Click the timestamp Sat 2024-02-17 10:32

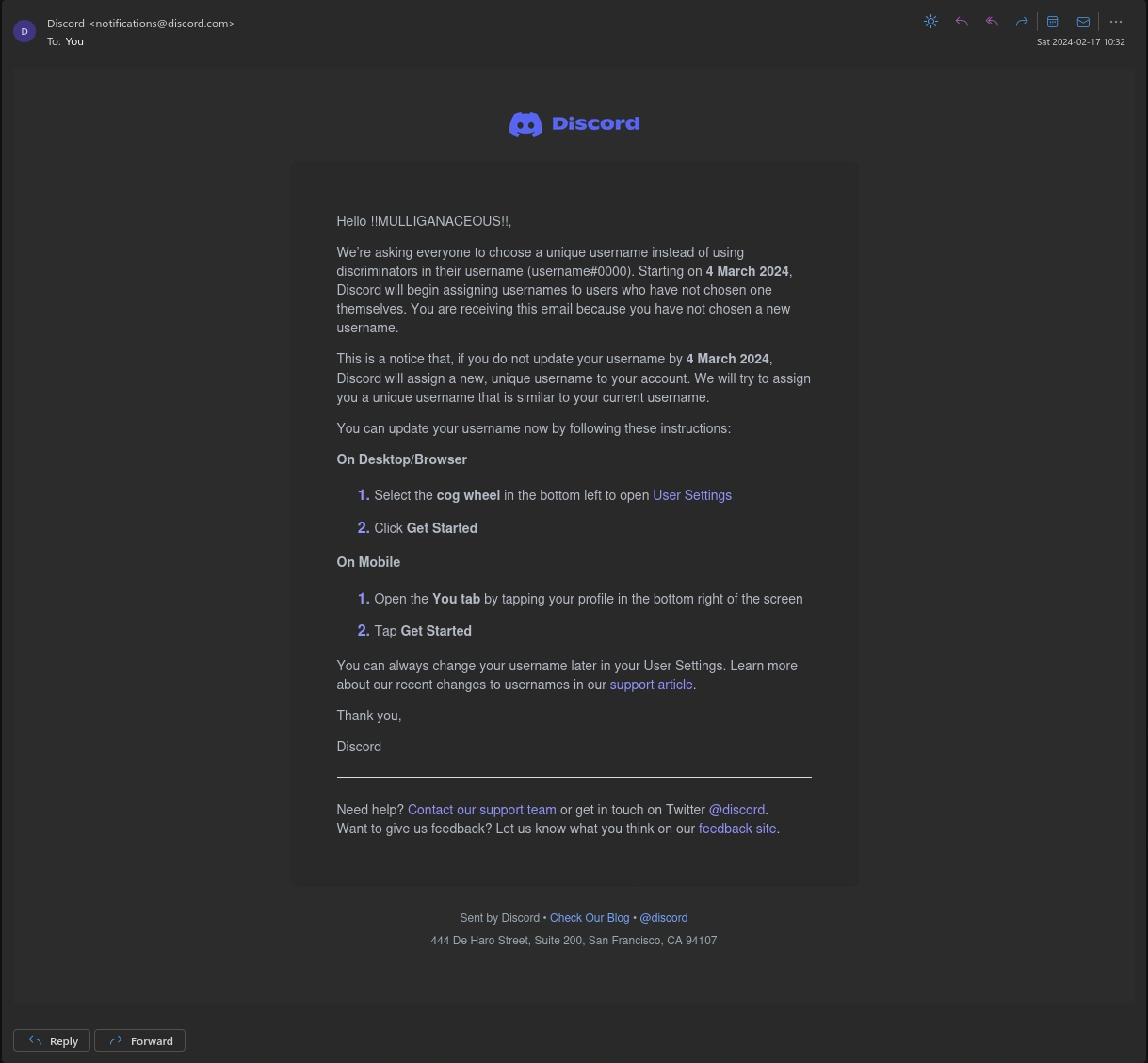(x=1080, y=42)
